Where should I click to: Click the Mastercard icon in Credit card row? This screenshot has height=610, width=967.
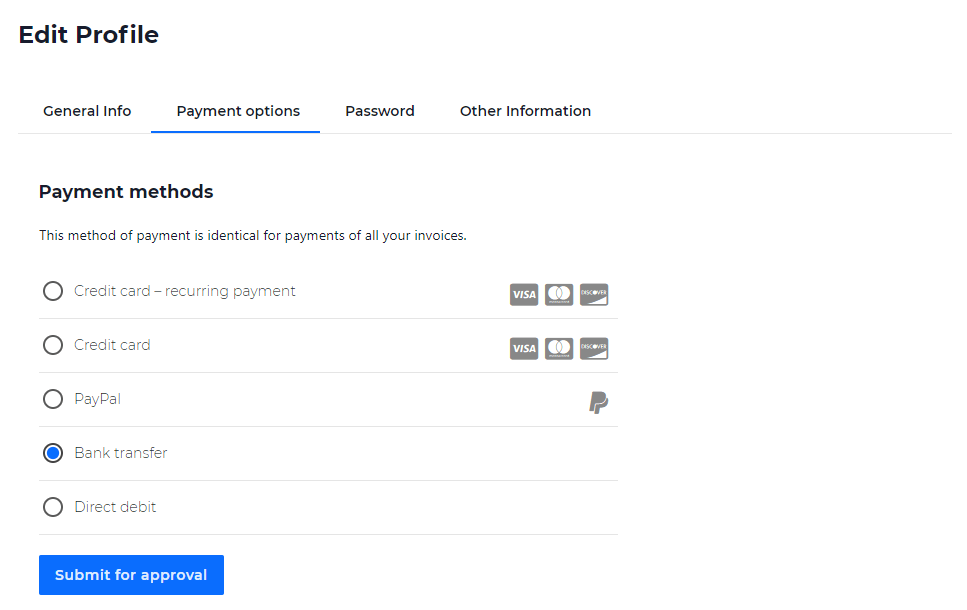559,348
